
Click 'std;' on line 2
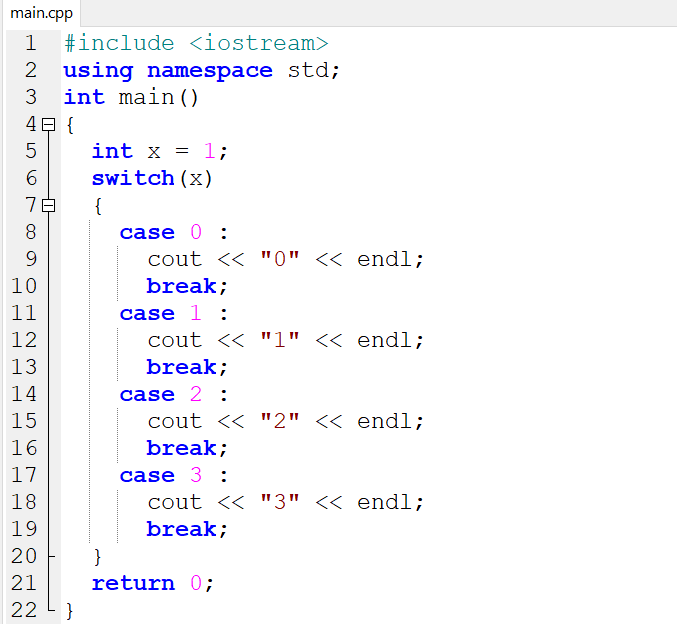point(314,70)
